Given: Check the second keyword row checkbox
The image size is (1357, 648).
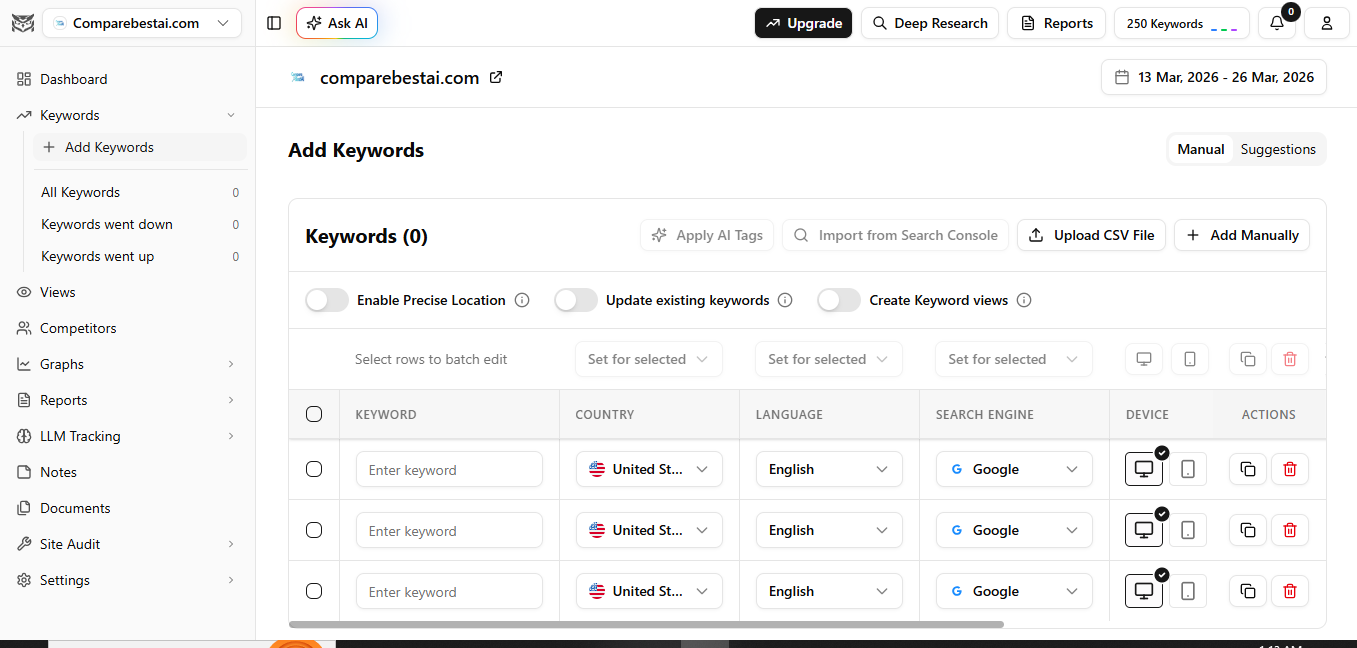Looking at the screenshot, I should pyautogui.click(x=314, y=530).
